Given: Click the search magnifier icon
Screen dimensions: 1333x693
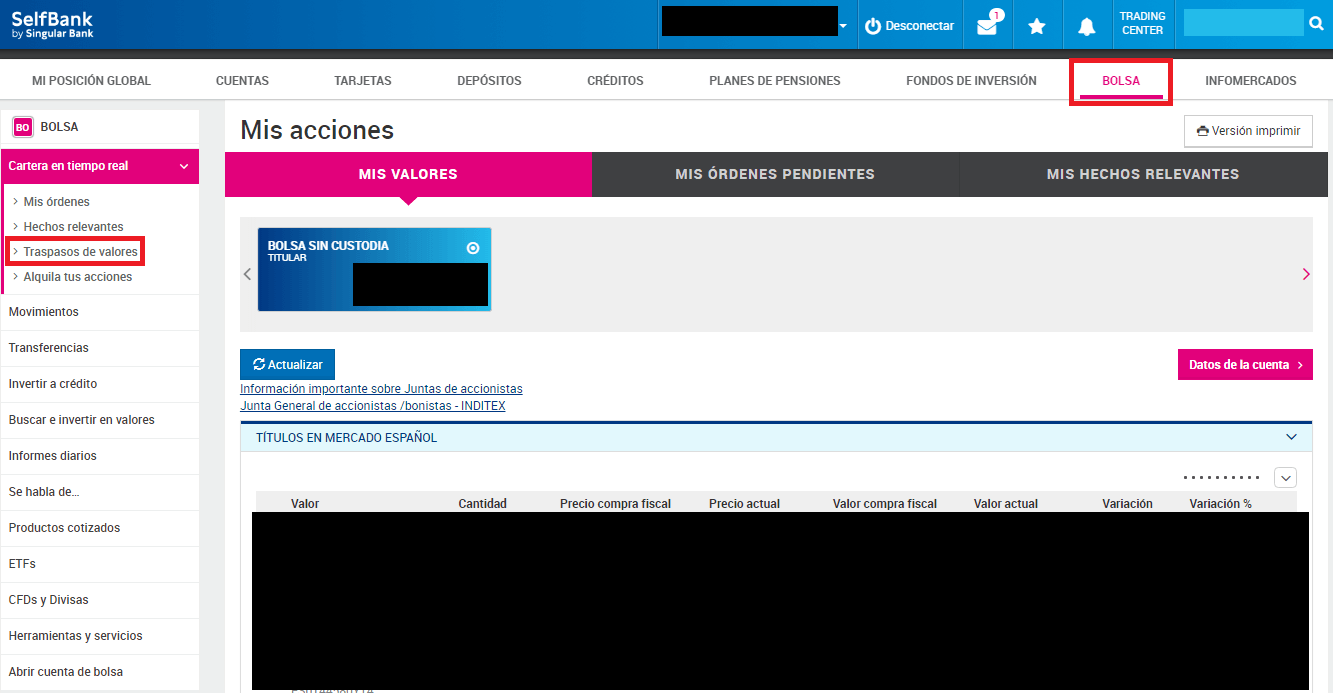Looking at the screenshot, I should click(1316, 23).
